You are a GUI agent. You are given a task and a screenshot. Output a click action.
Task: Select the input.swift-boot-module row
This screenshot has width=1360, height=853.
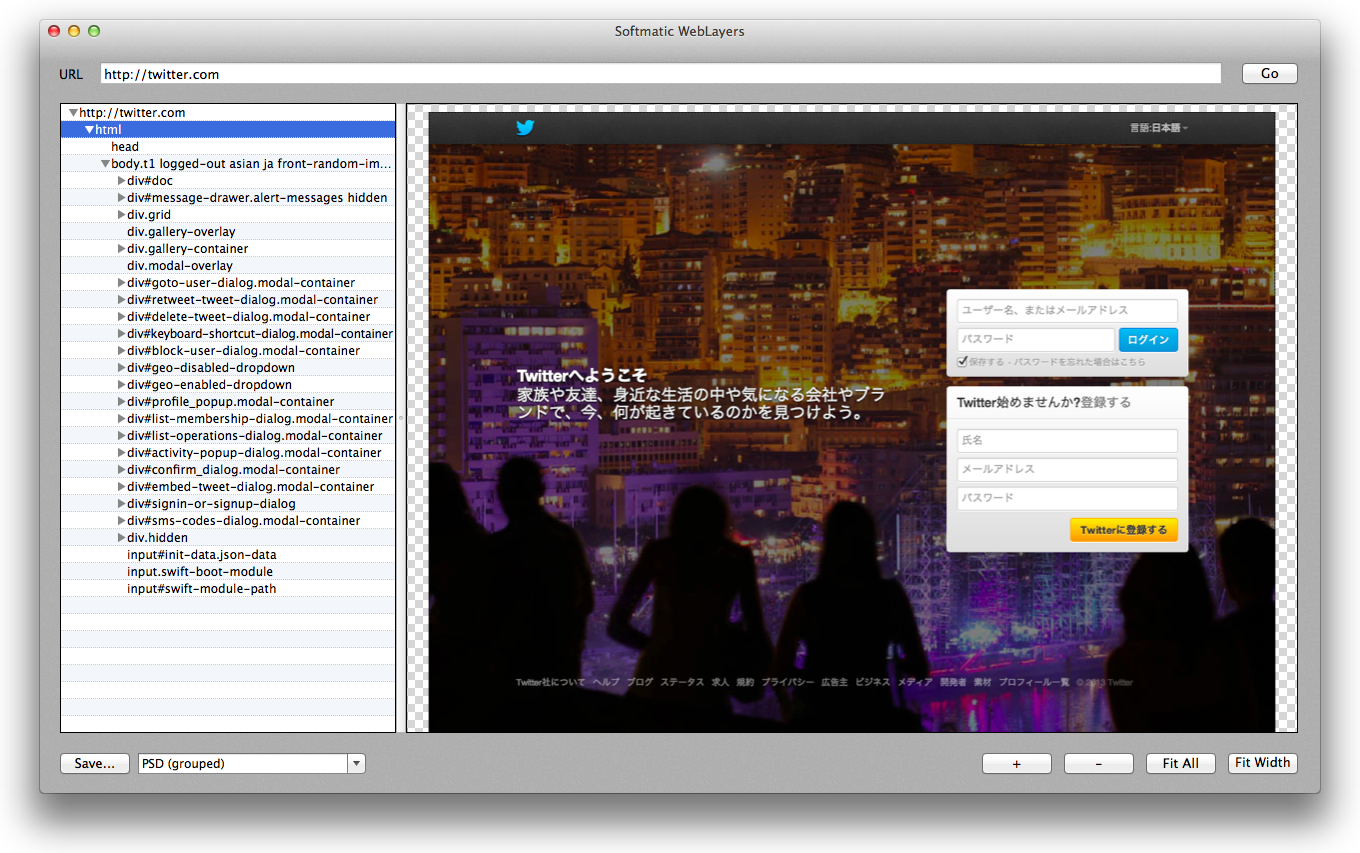228,572
